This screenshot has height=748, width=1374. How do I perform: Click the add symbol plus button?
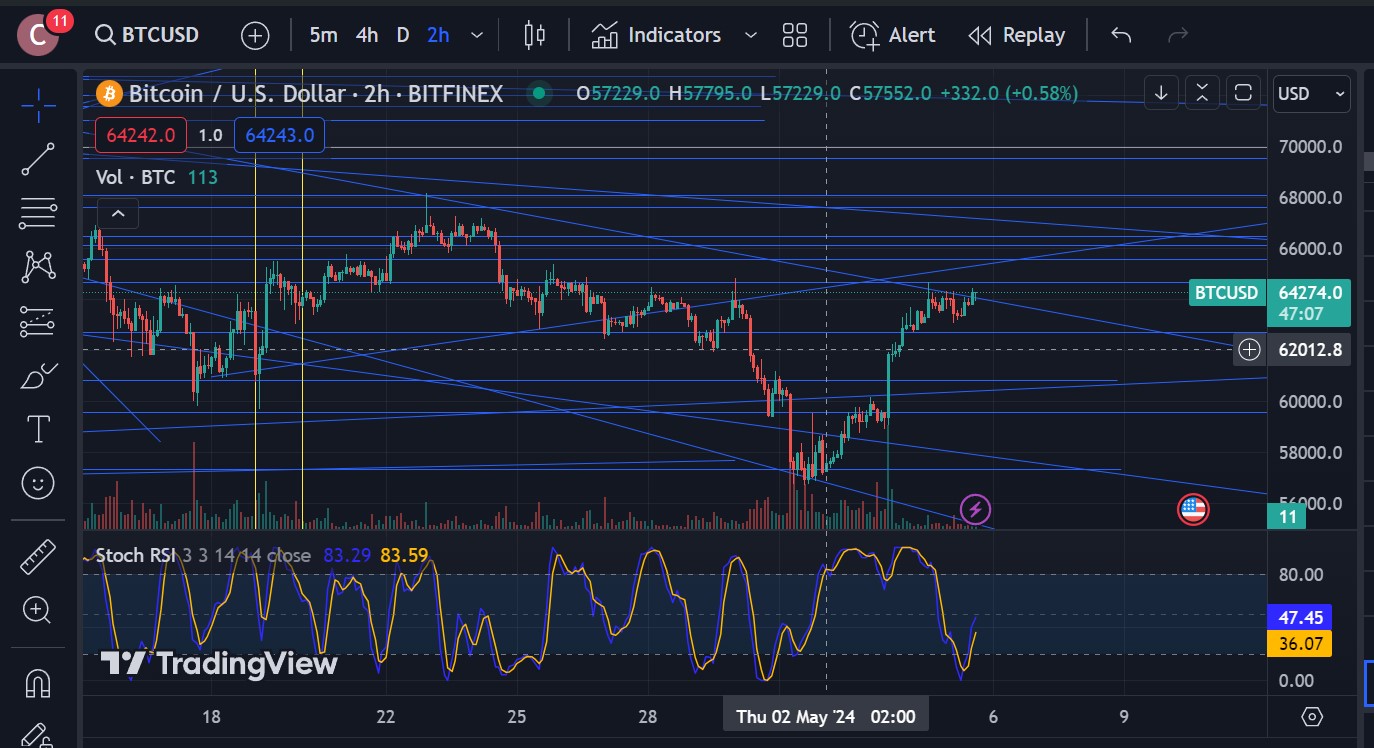(255, 35)
